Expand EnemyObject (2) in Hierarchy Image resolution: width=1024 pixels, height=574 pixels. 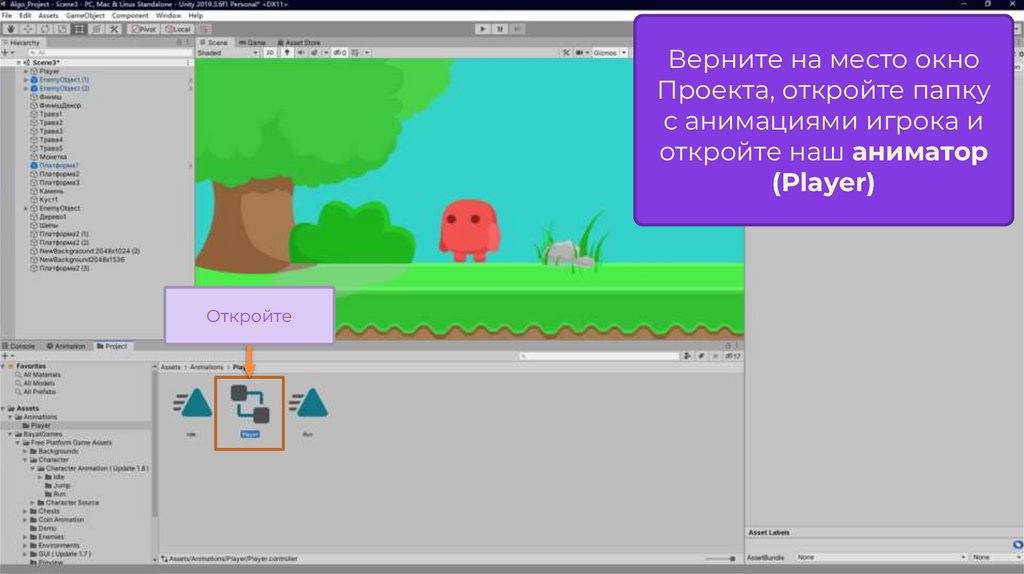(x=26, y=88)
